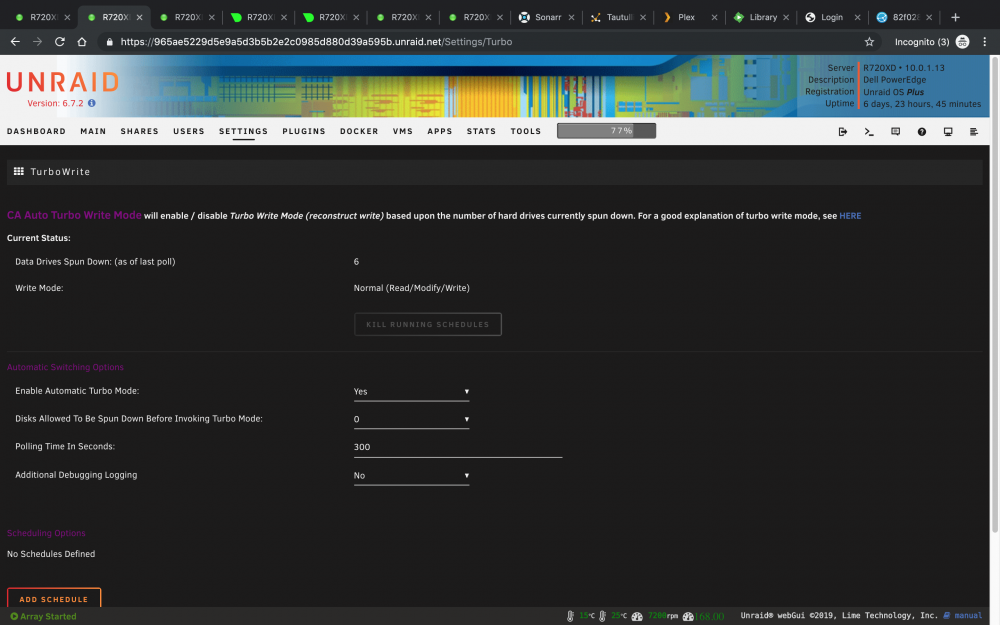
Task: Click the gauge icon beside 168.00
Action: click(688, 616)
